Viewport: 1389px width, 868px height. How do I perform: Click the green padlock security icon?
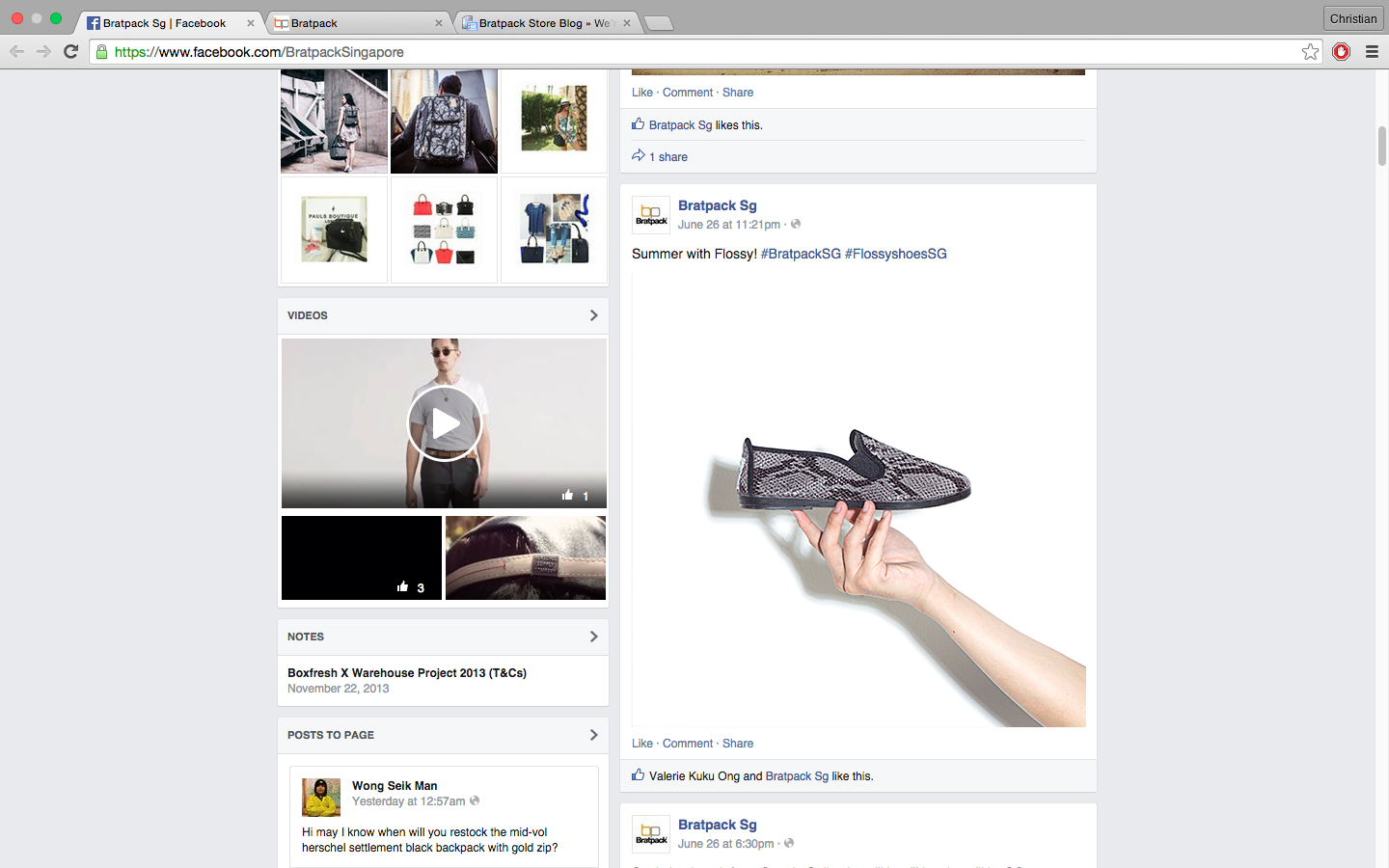(102, 52)
